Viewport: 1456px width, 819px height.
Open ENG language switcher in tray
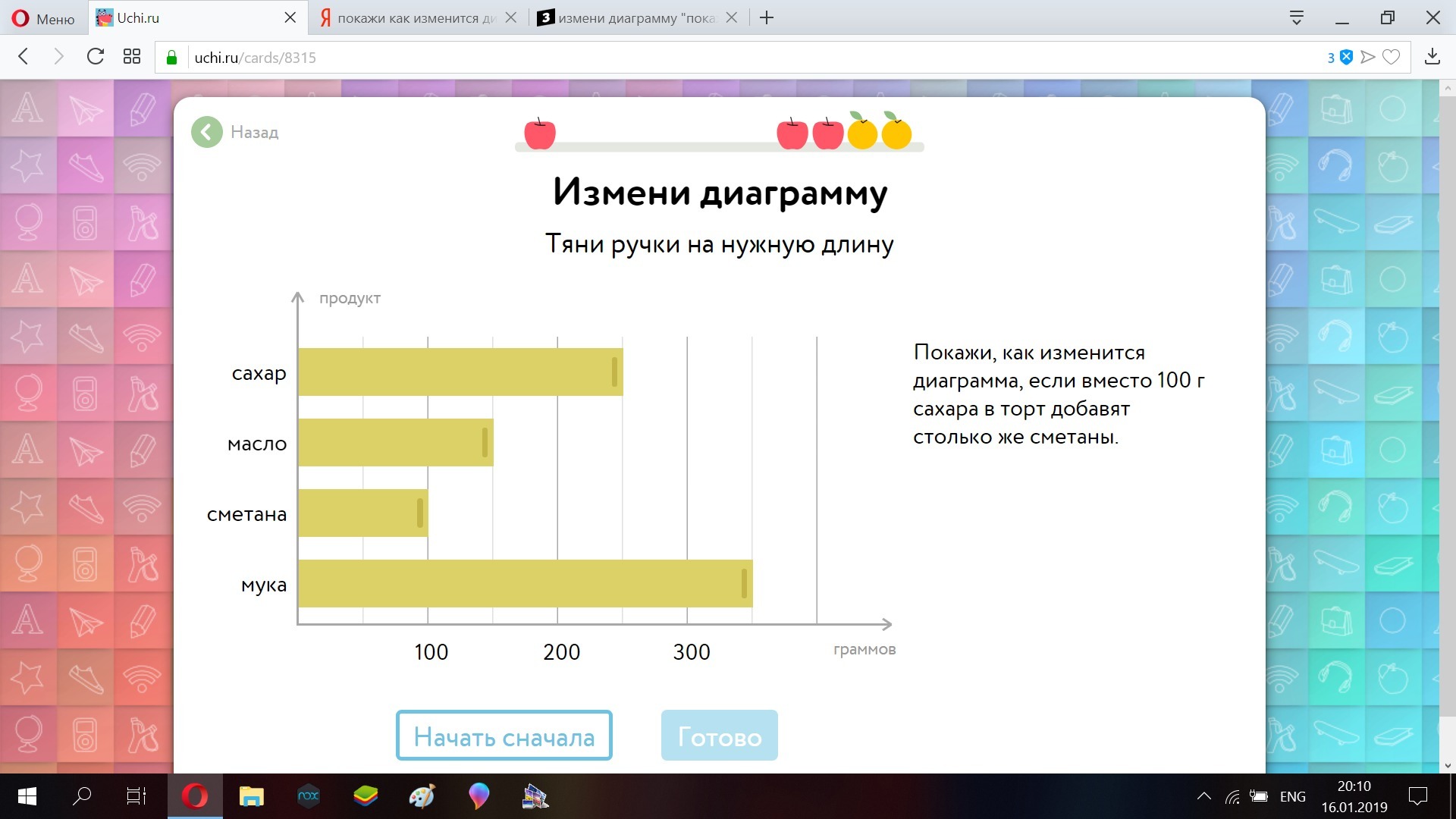click(x=1292, y=796)
